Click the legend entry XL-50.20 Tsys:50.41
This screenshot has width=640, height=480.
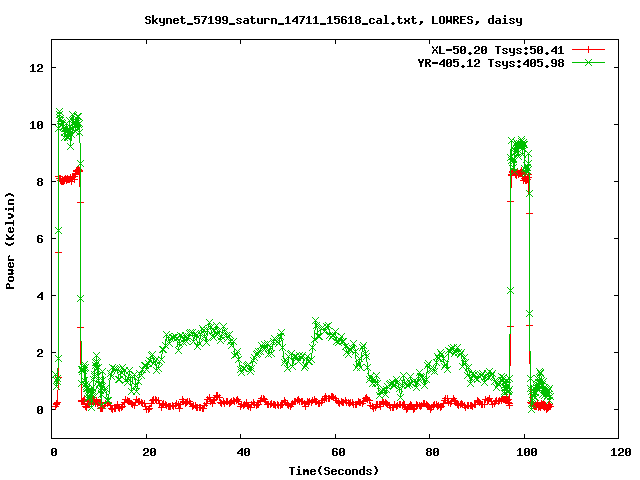point(498,50)
